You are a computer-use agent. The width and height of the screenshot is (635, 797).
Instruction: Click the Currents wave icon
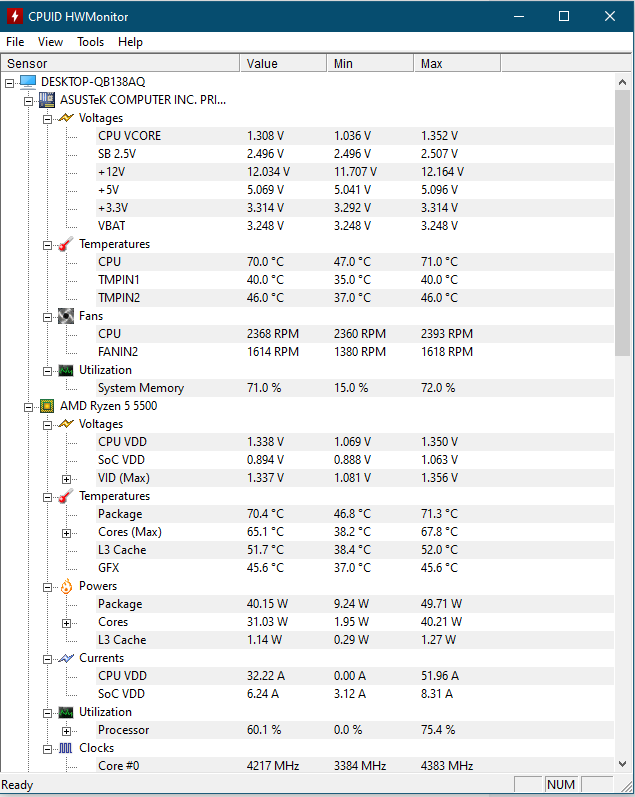click(x=66, y=658)
